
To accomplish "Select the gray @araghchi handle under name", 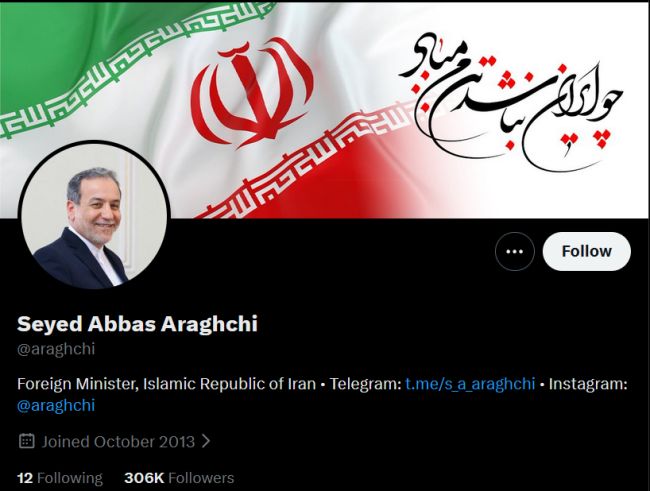I will [x=56, y=349].
